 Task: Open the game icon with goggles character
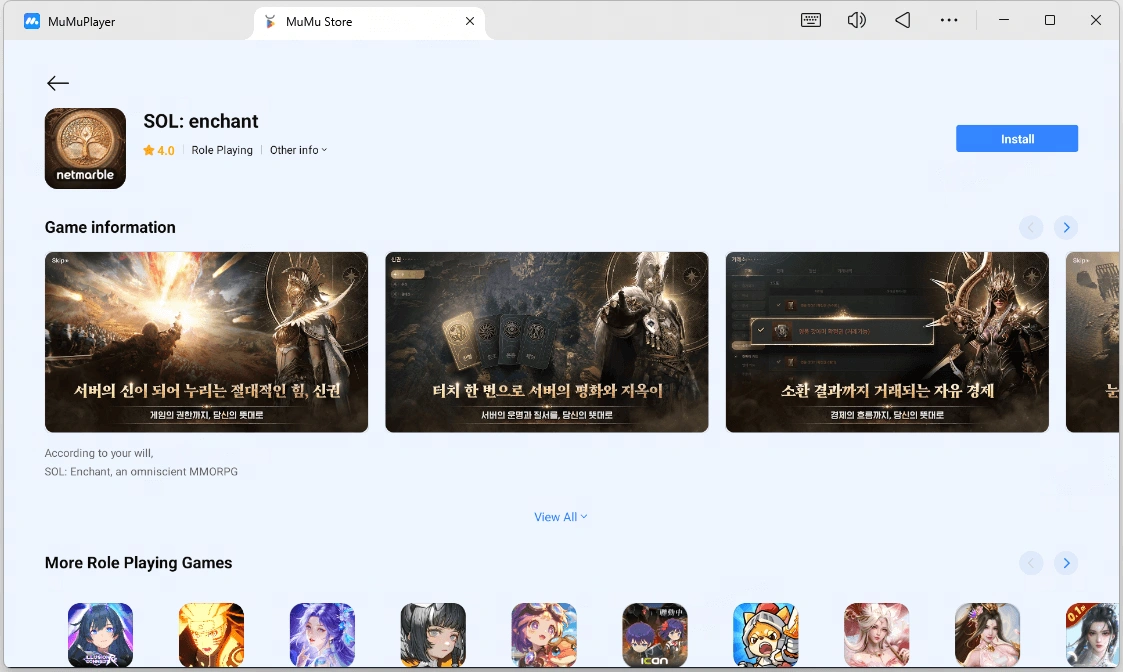point(544,635)
